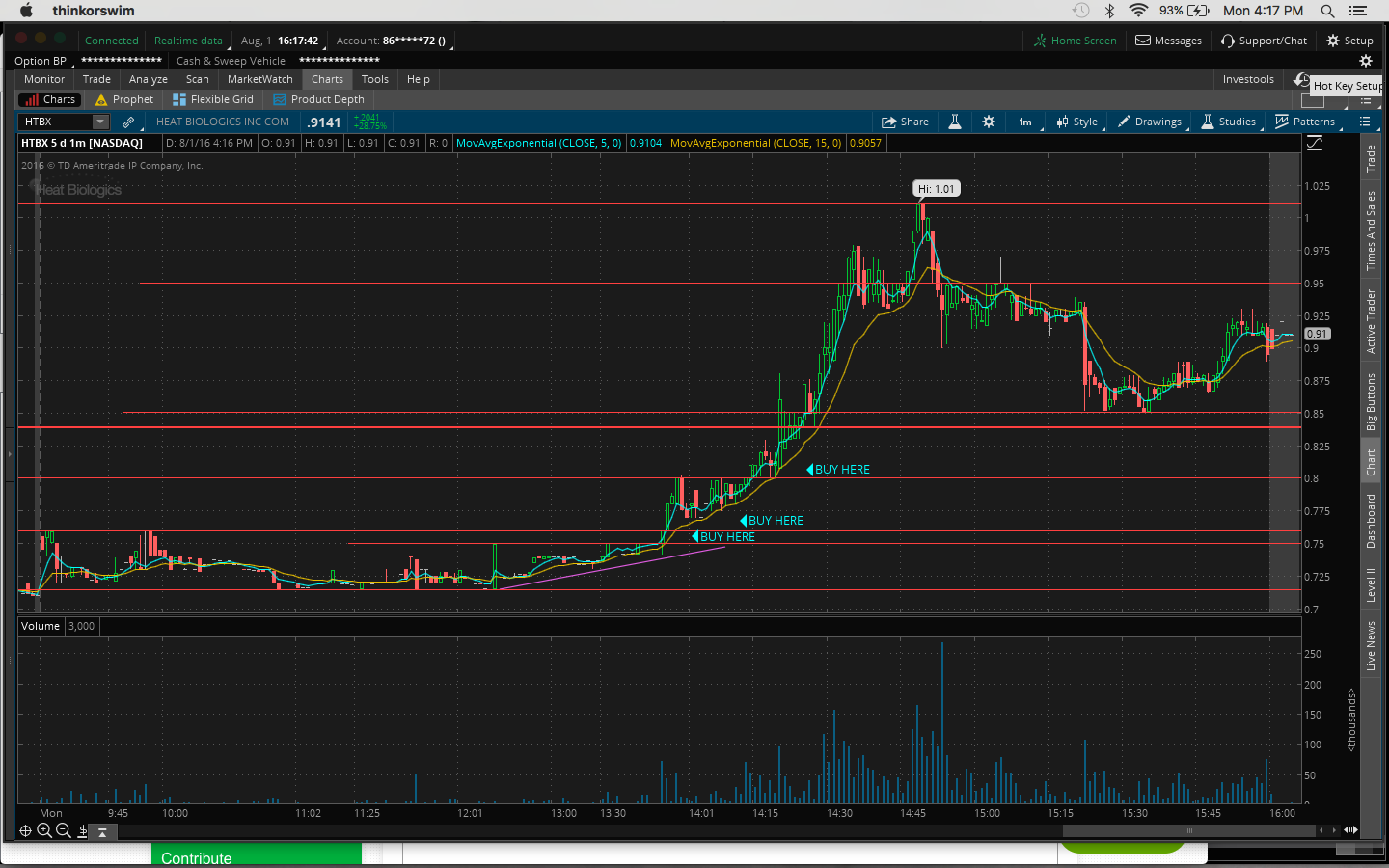The image size is (1389, 868).
Task: Click the Wi-Fi menu bar icon
Action: point(1138,11)
